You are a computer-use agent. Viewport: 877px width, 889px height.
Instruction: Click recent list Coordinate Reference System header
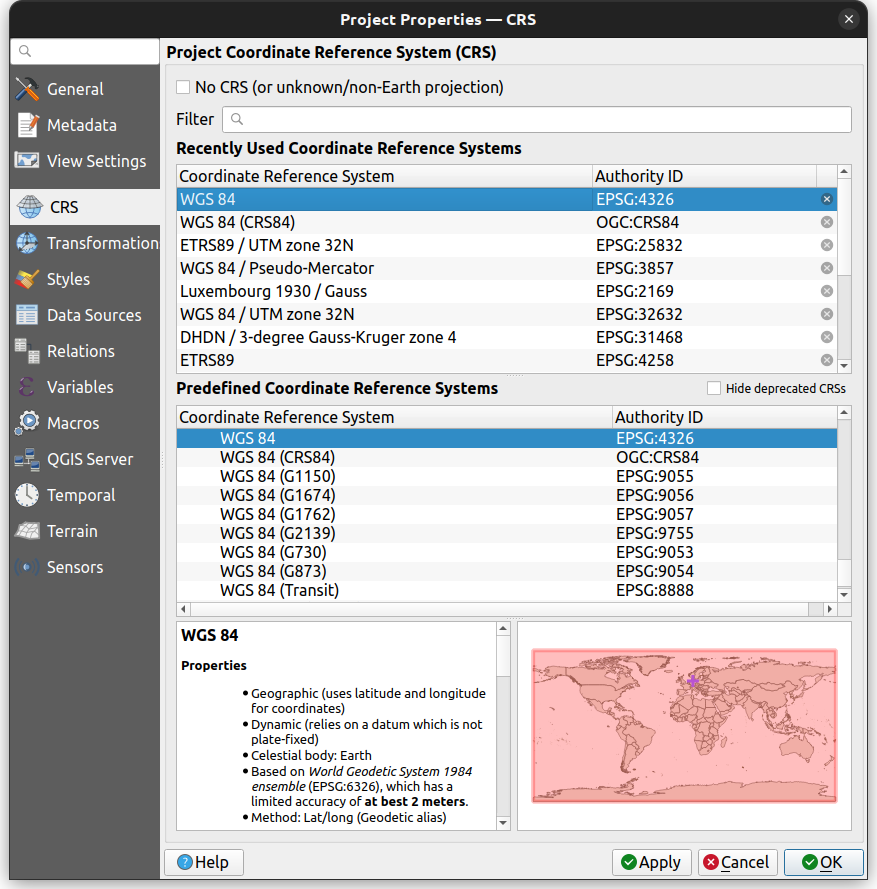tap(384, 176)
